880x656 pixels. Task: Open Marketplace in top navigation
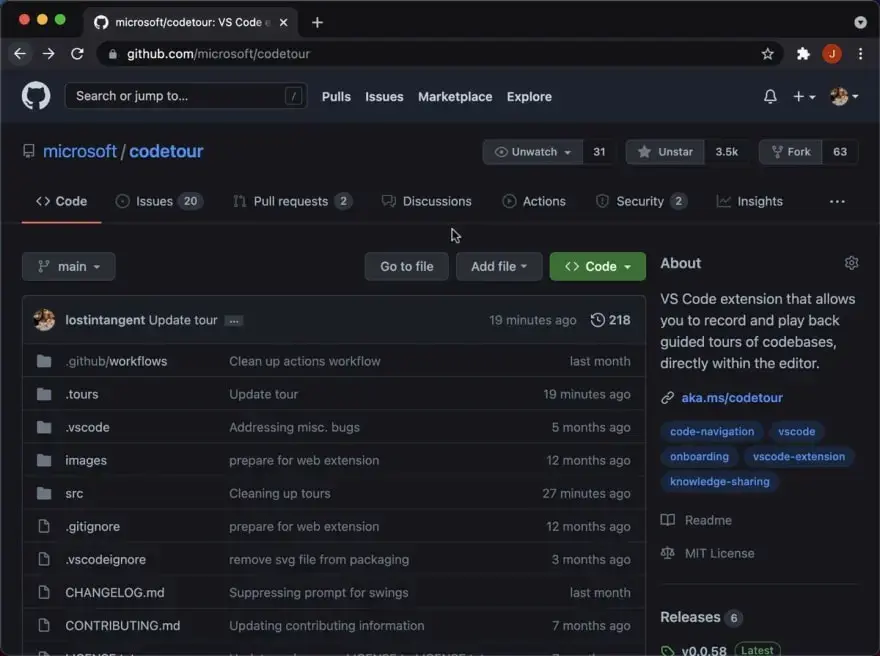tap(455, 97)
